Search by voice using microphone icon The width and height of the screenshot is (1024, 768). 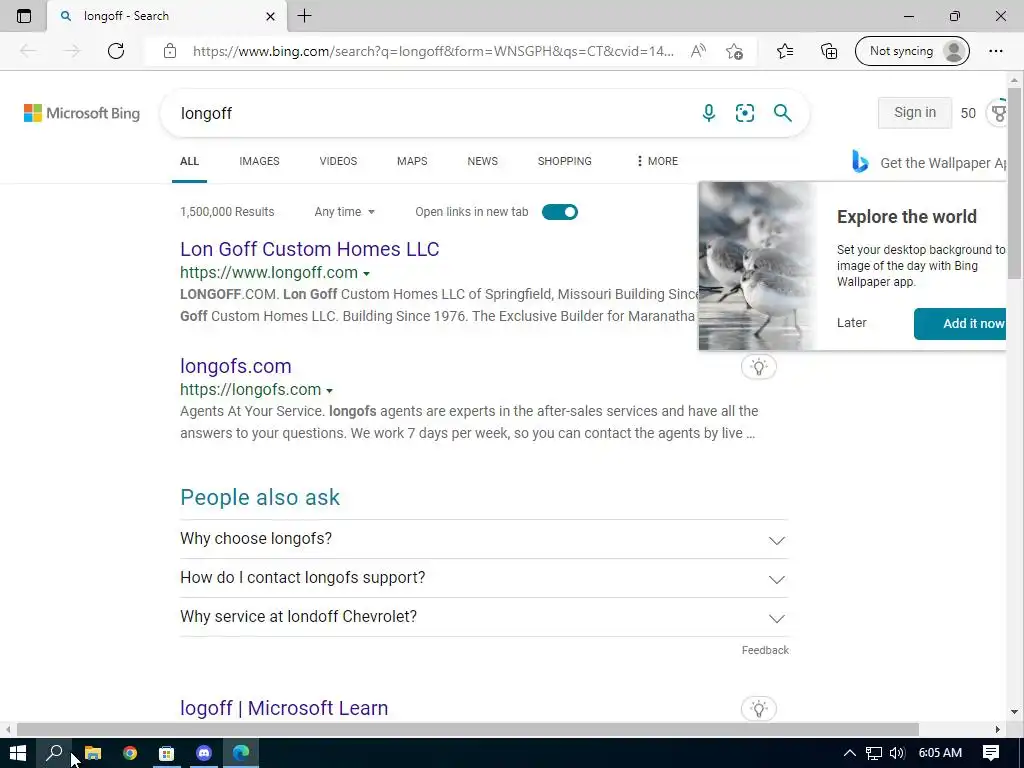[709, 113]
